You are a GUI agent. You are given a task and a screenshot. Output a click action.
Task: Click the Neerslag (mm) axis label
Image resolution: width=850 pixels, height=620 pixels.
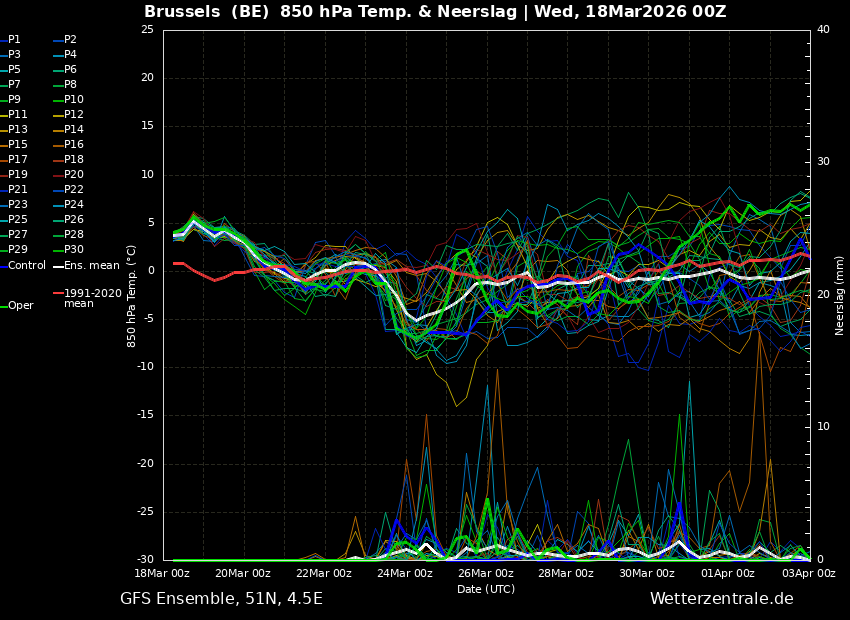tap(840, 295)
